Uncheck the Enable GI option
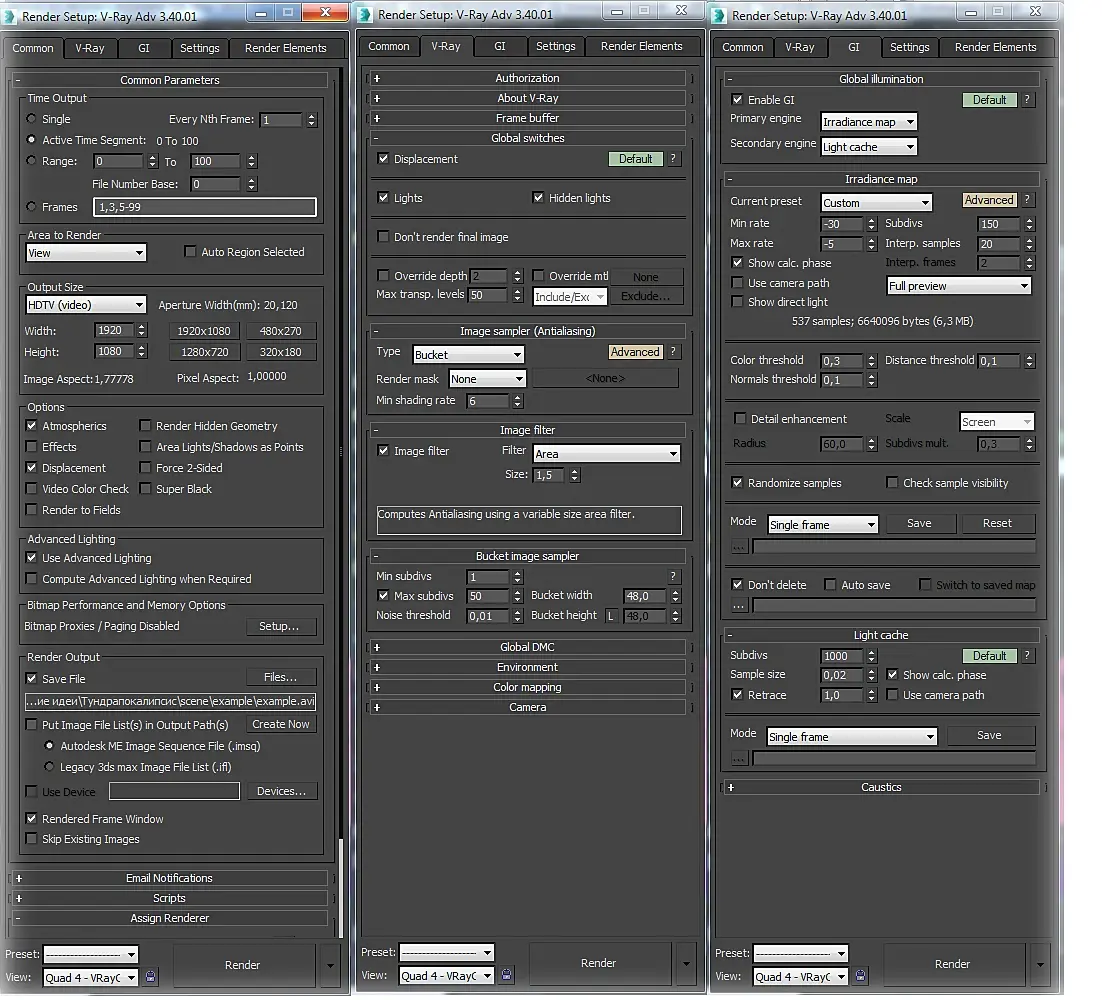 (737, 100)
